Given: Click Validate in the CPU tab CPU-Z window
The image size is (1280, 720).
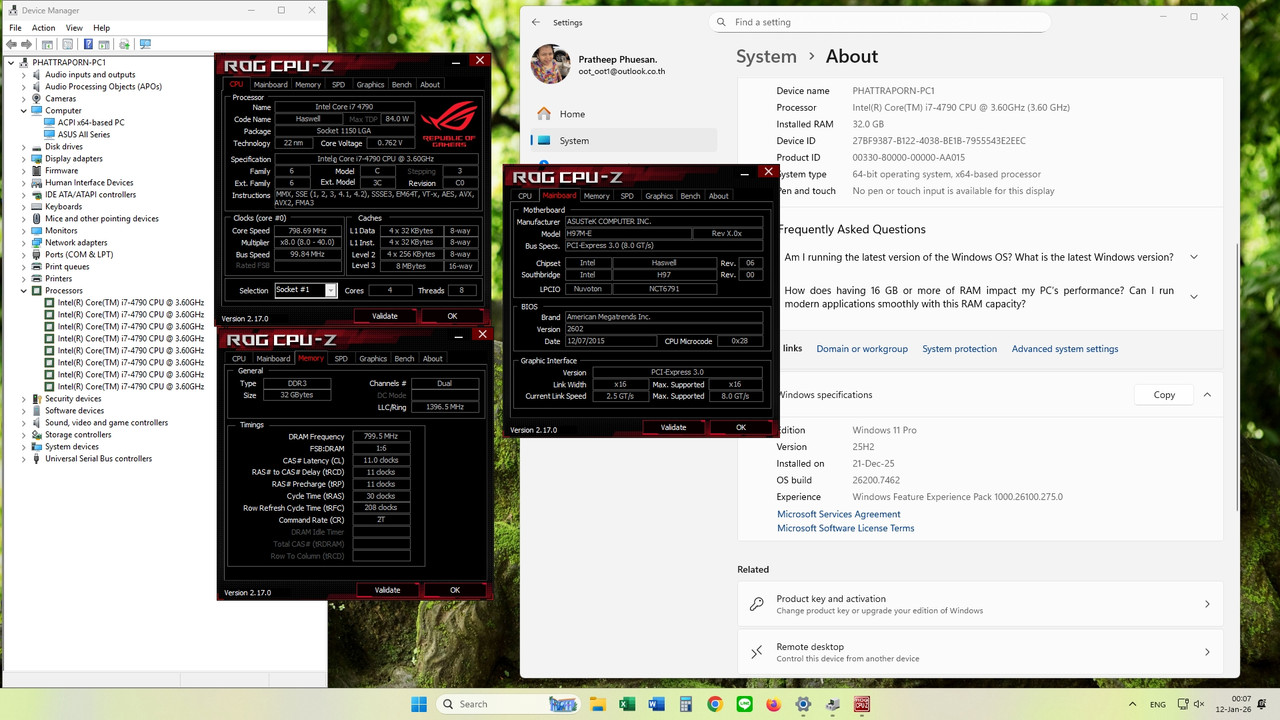Looking at the screenshot, I should click(x=385, y=316).
